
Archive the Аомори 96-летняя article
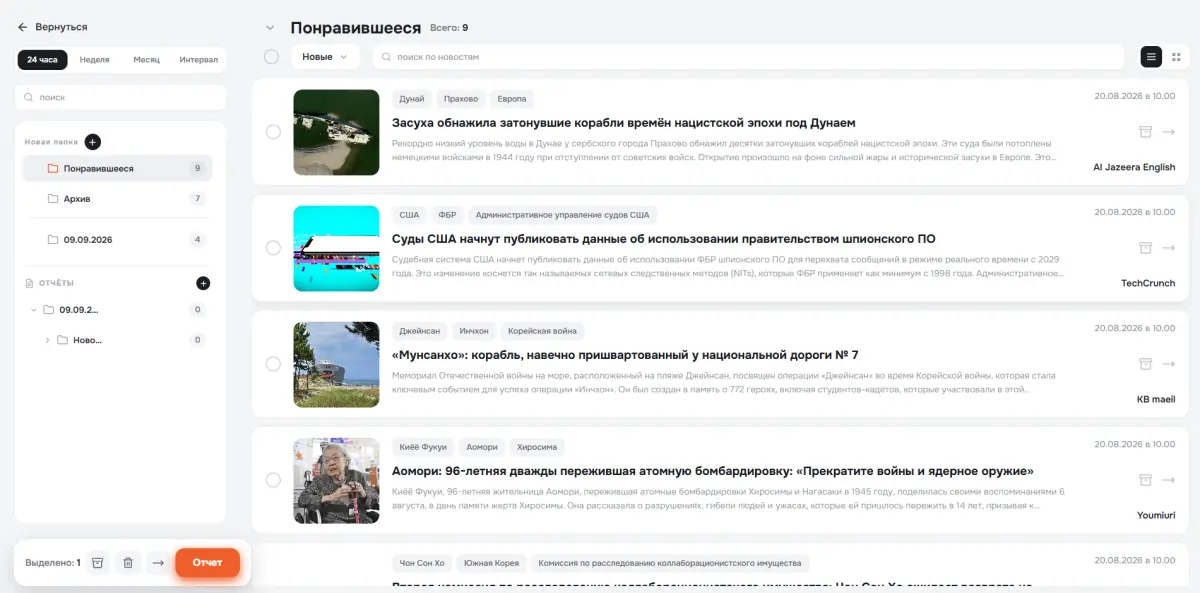pyautogui.click(x=1145, y=480)
